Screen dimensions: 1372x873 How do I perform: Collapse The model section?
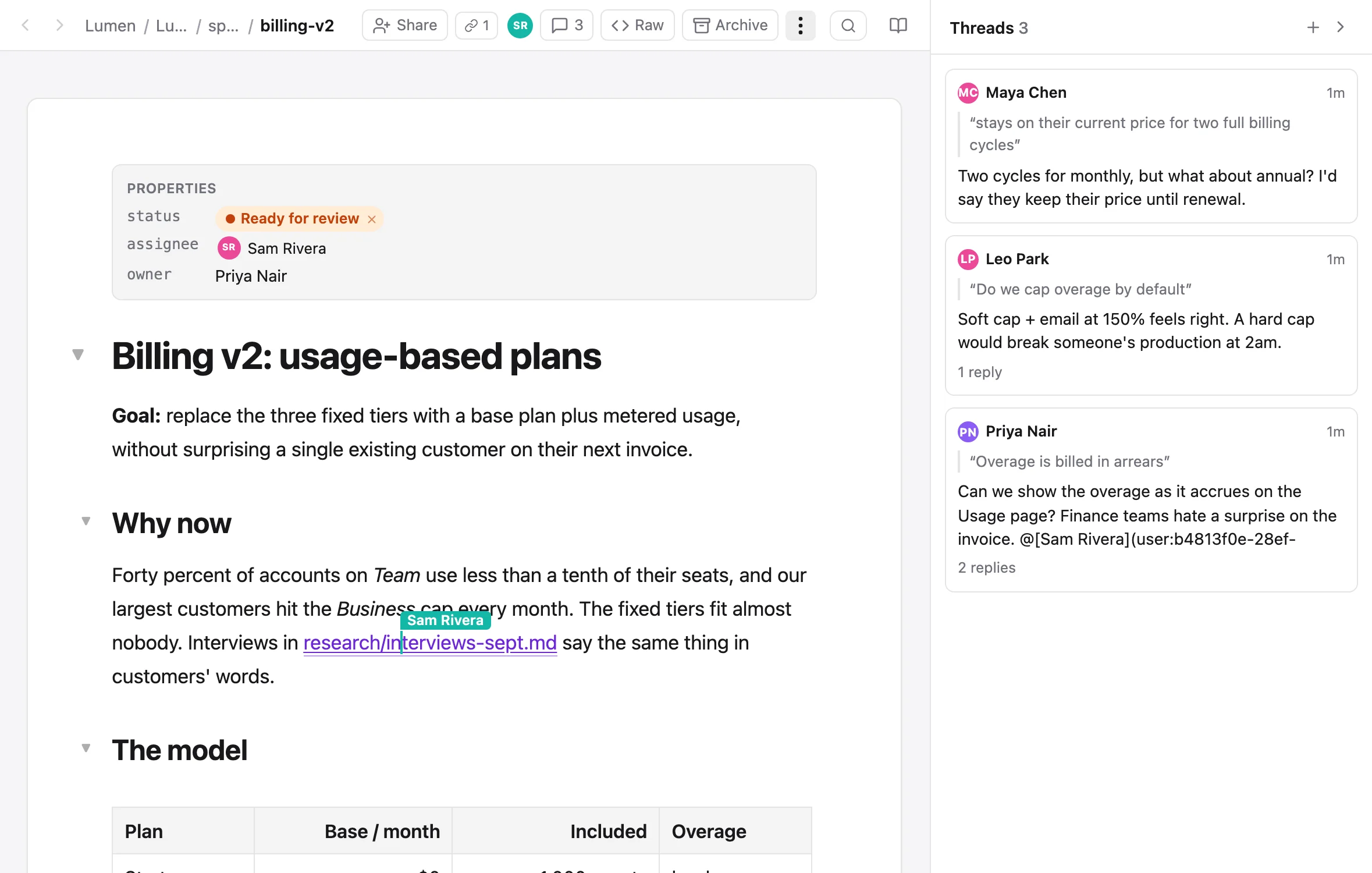[x=86, y=748]
